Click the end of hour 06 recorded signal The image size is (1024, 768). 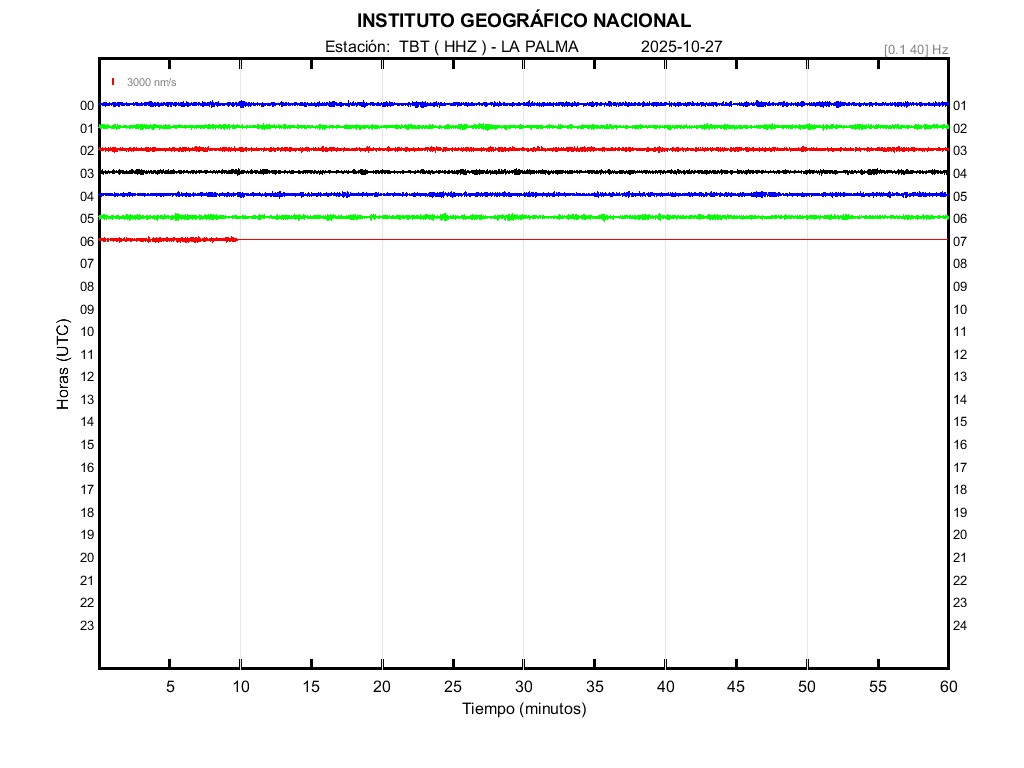point(236,239)
